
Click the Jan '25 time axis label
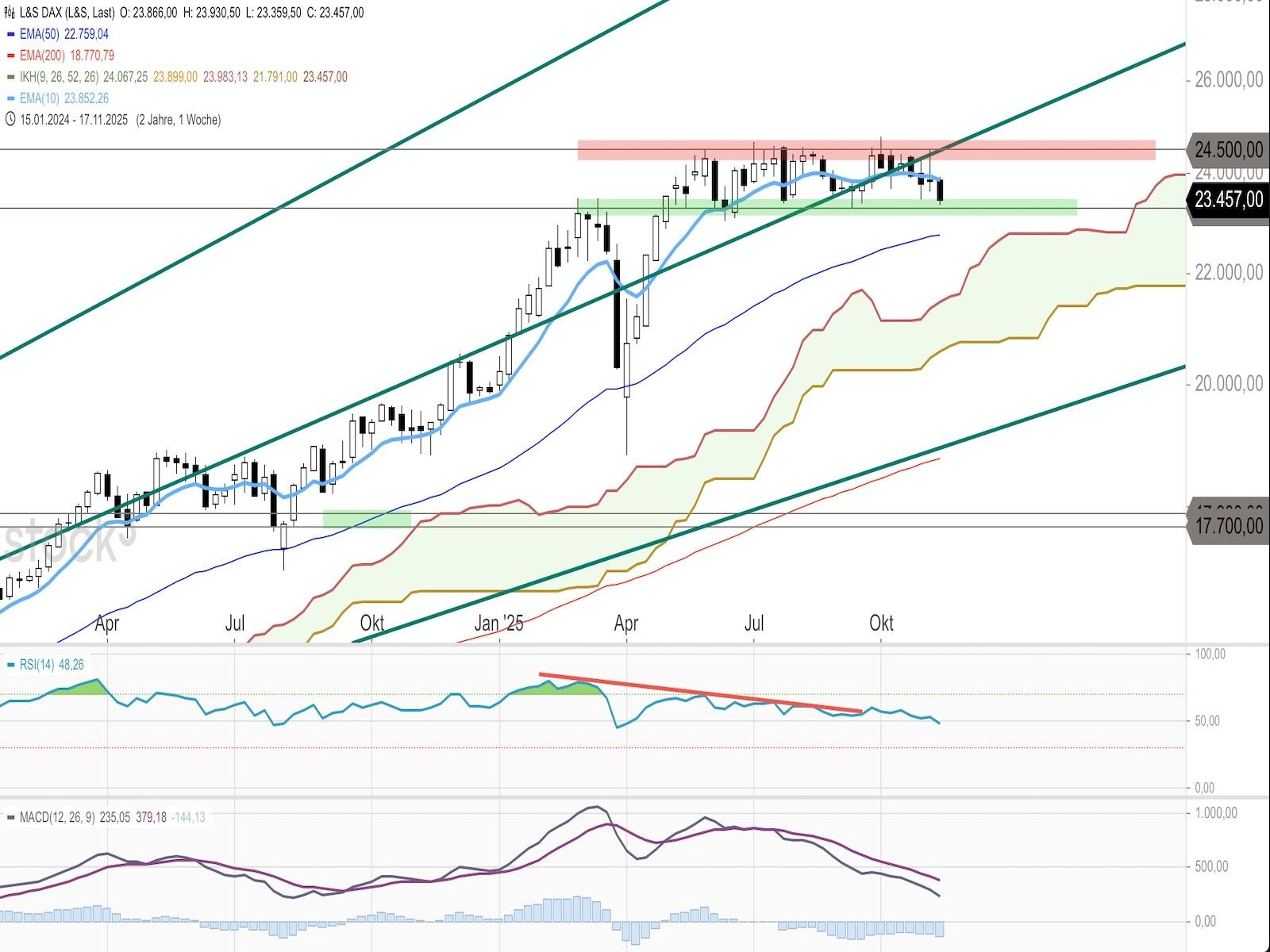pyautogui.click(x=498, y=624)
